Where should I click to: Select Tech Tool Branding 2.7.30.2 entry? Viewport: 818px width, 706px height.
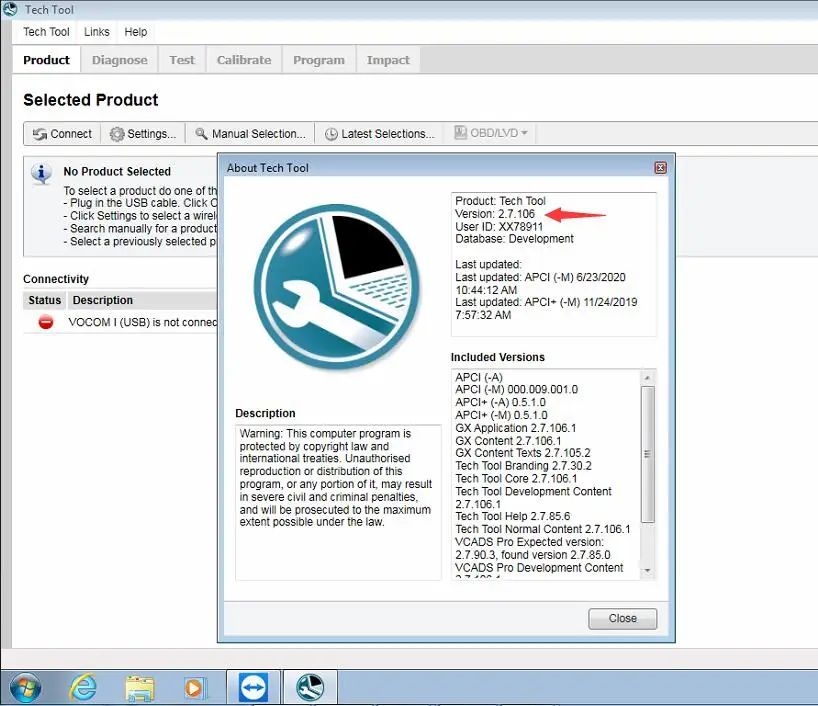pos(523,465)
